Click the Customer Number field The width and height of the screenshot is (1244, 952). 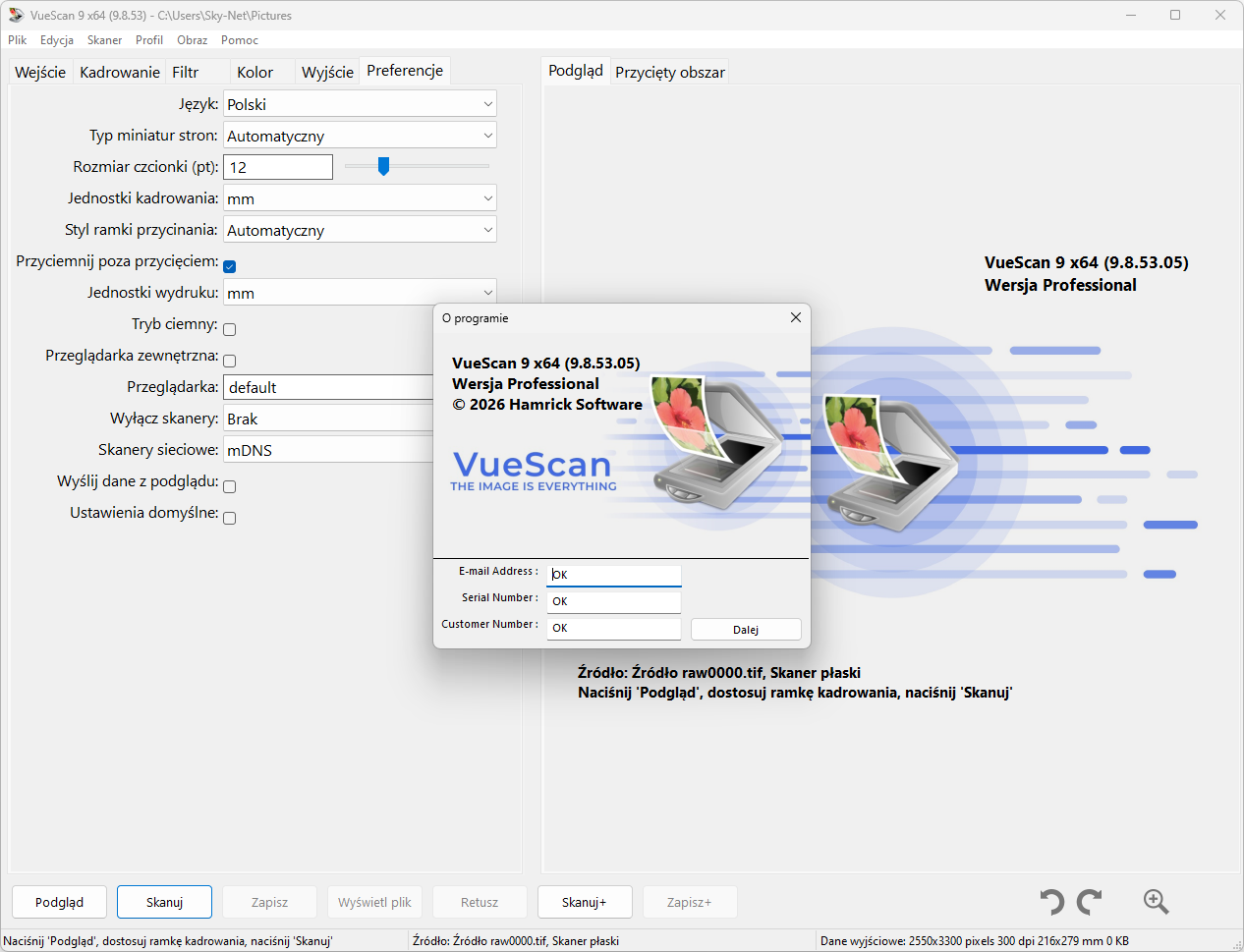[614, 628]
